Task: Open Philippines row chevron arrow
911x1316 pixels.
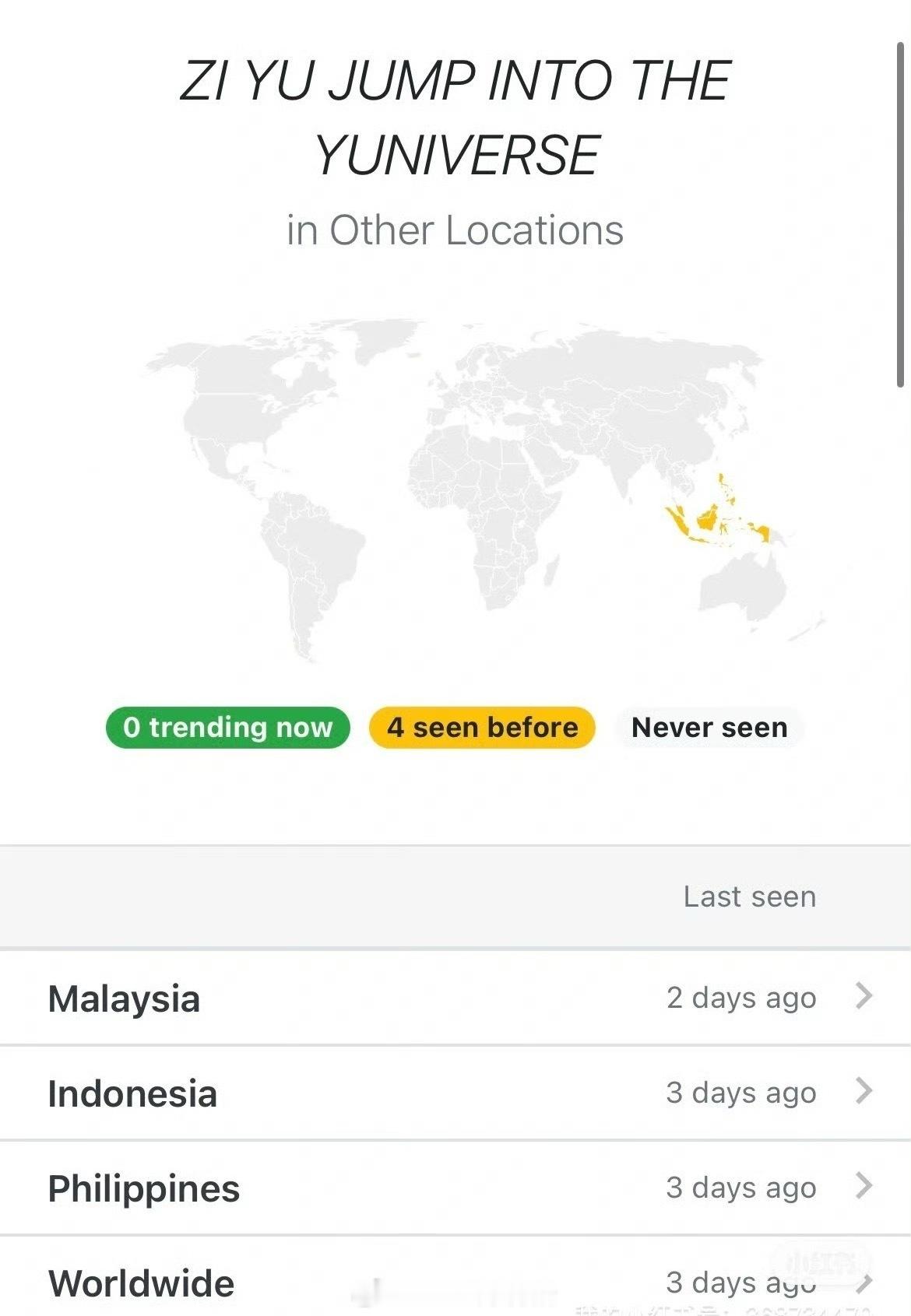Action: tap(864, 1186)
